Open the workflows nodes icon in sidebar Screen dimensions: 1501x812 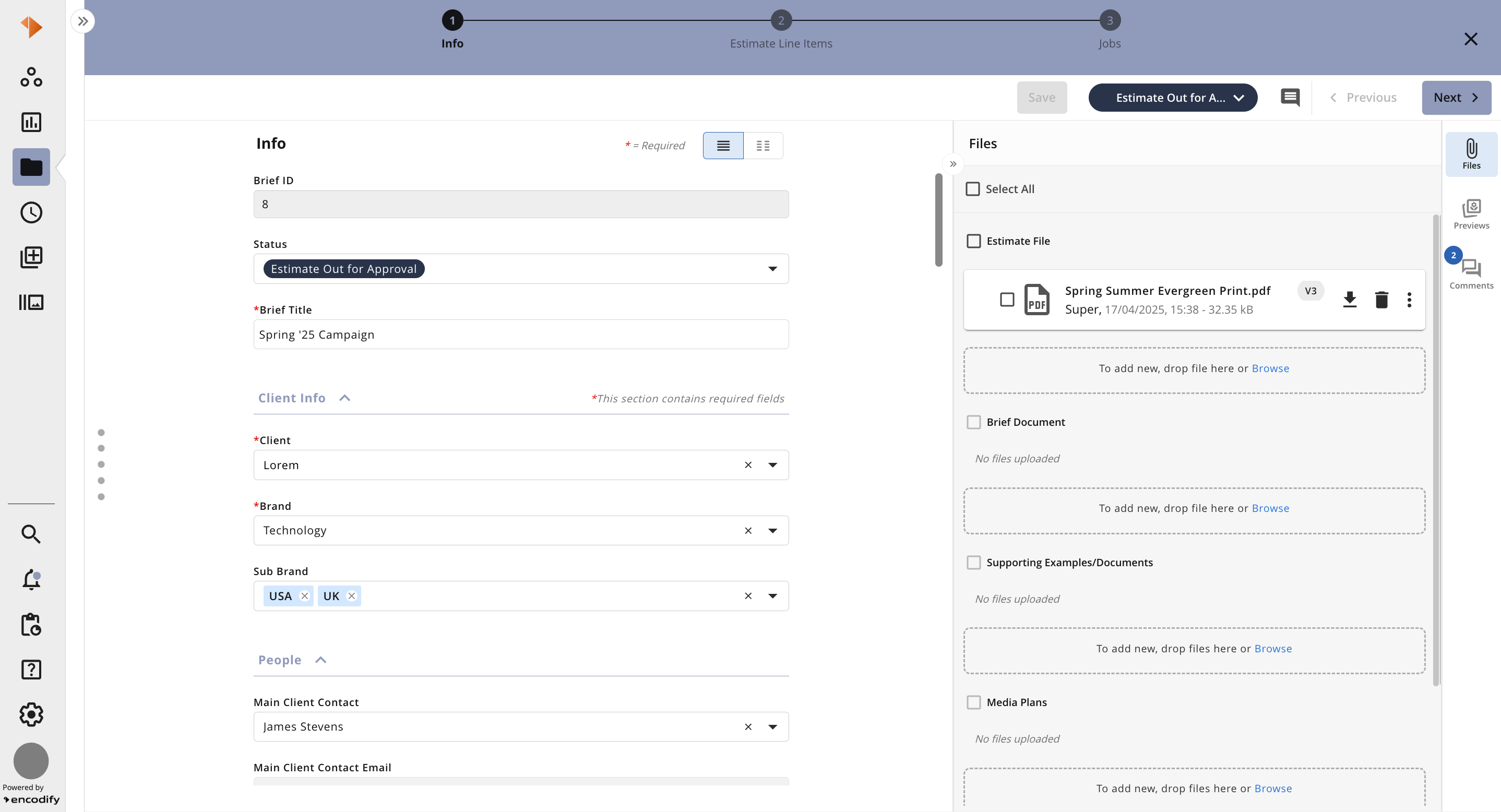pyautogui.click(x=31, y=77)
